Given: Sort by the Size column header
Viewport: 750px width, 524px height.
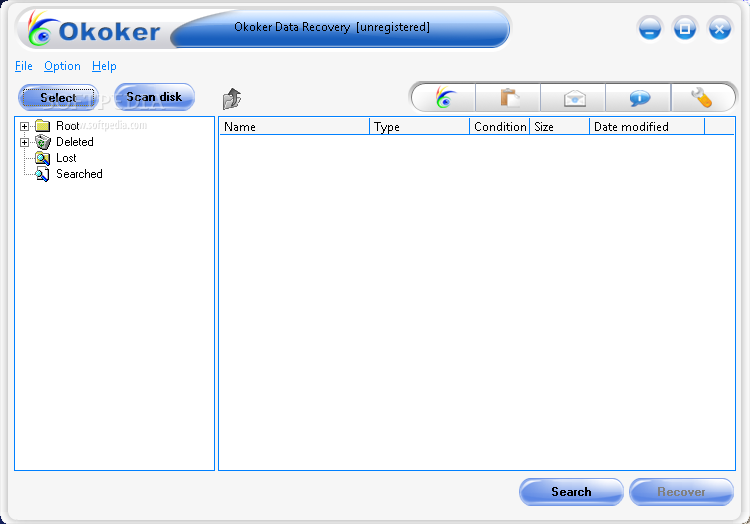Looking at the screenshot, I should [x=560, y=127].
